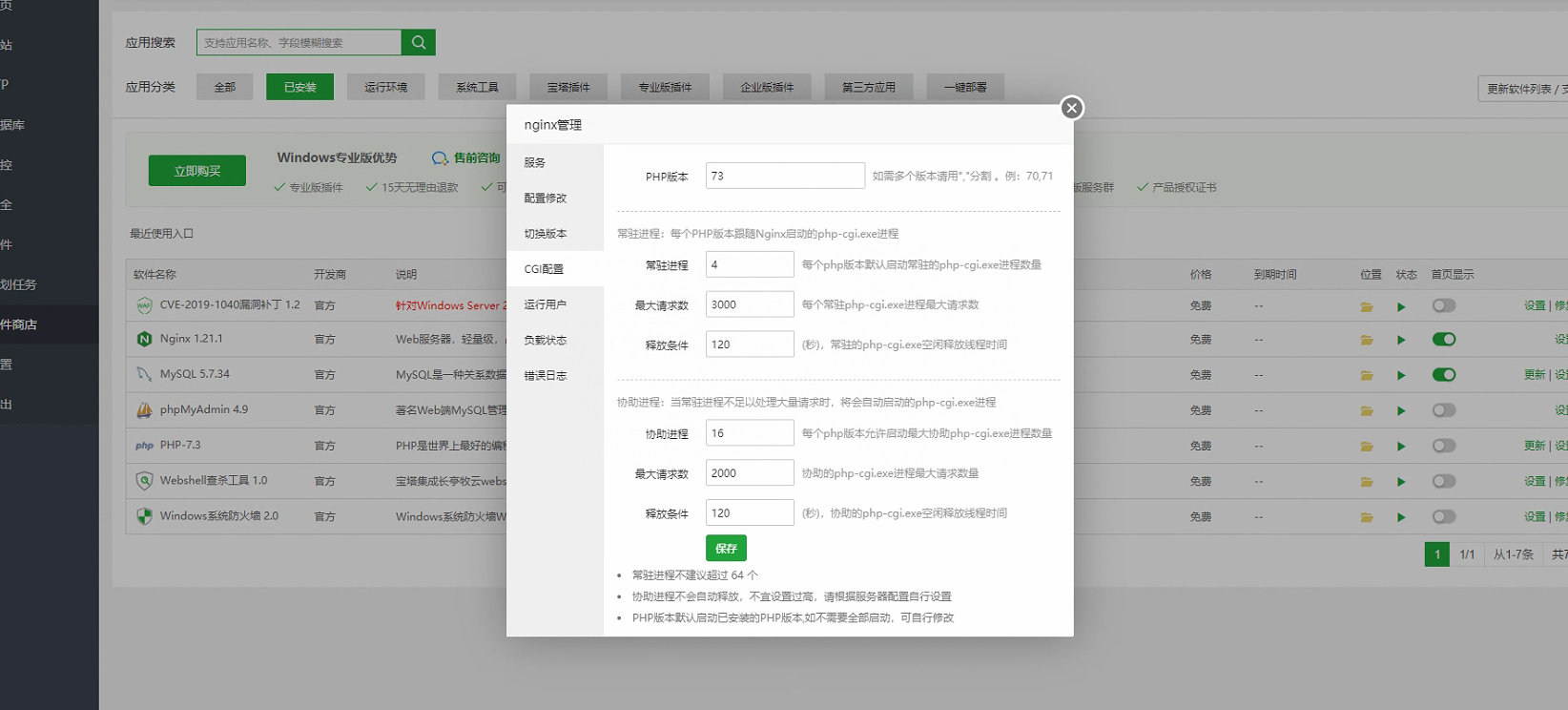Open folder location for Webshell查杀工具
The image size is (1568, 710).
coord(1367,482)
